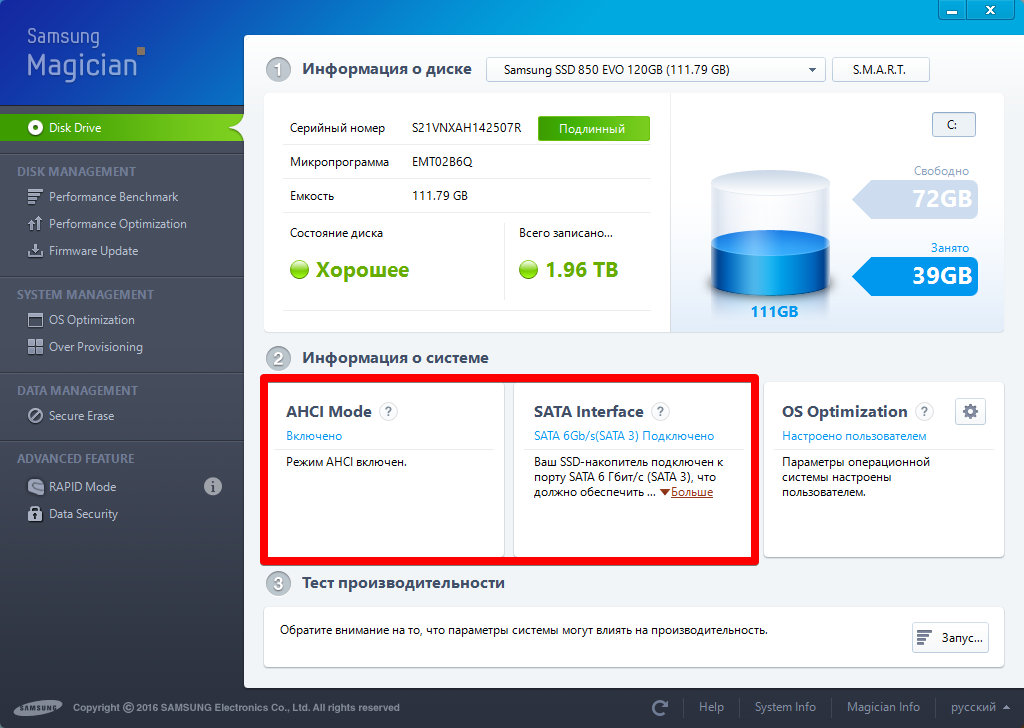Start performance test with Запус... button
This screenshot has width=1024, height=728.
coord(950,638)
